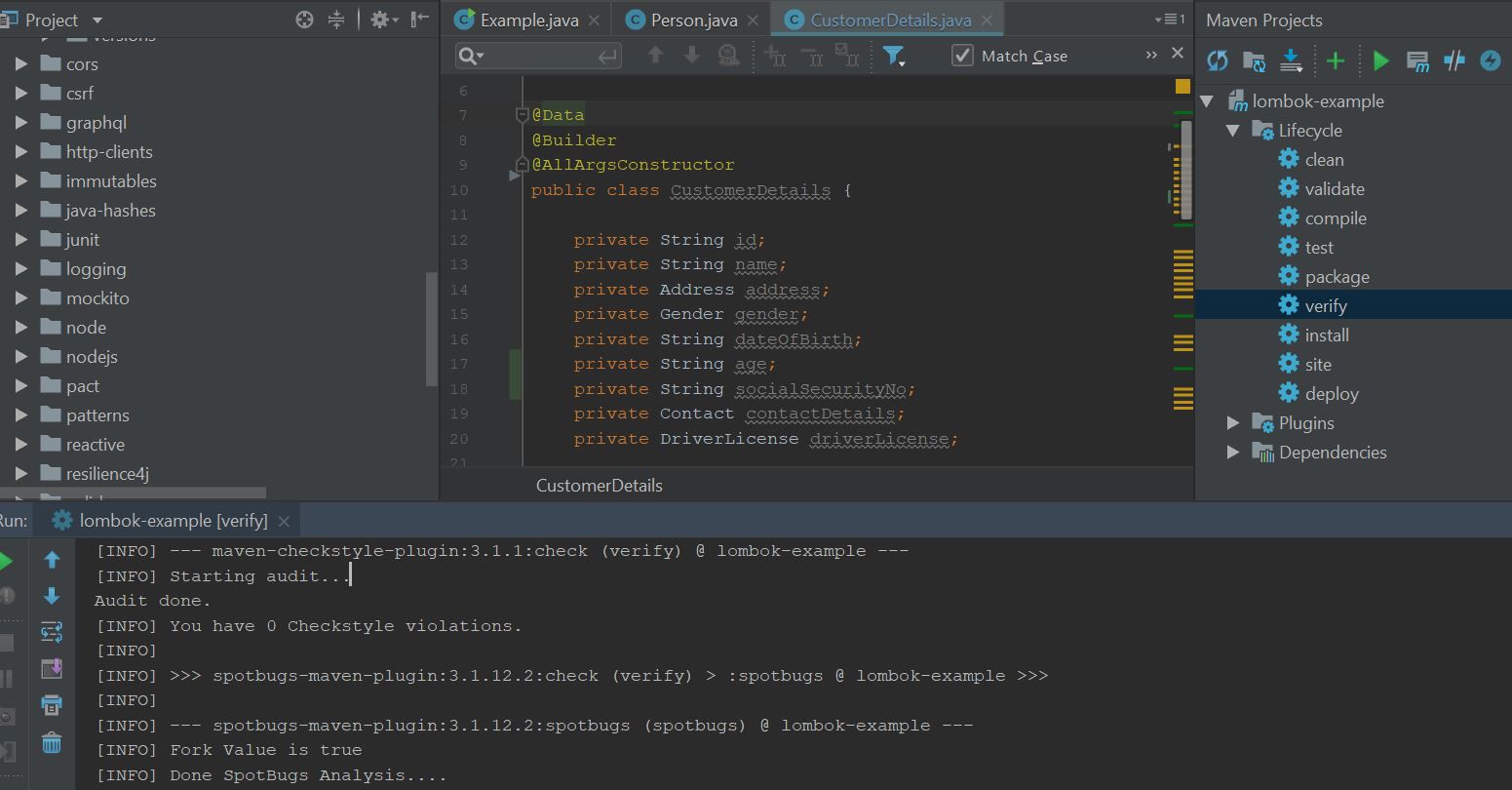
Task: Expand the resilience4j folder
Action: coord(20,474)
